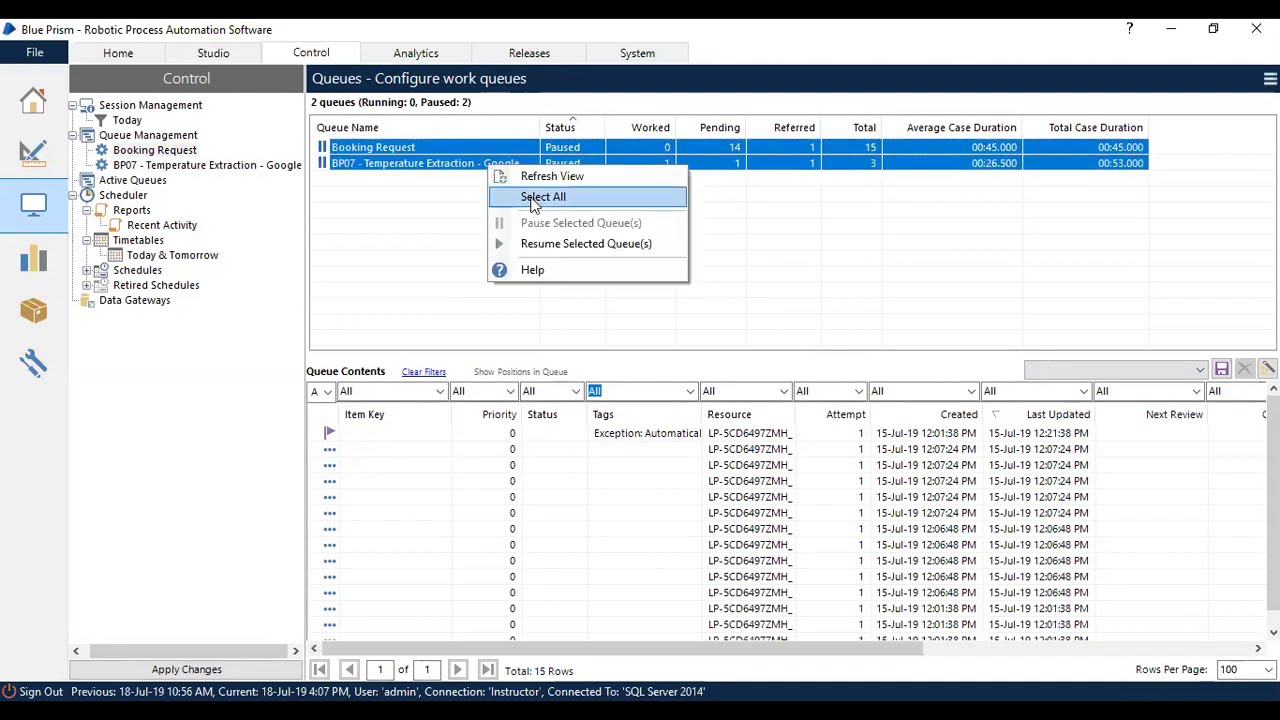1280x720 pixels.
Task: Choose Select All from the context menu
Action: tap(588, 197)
